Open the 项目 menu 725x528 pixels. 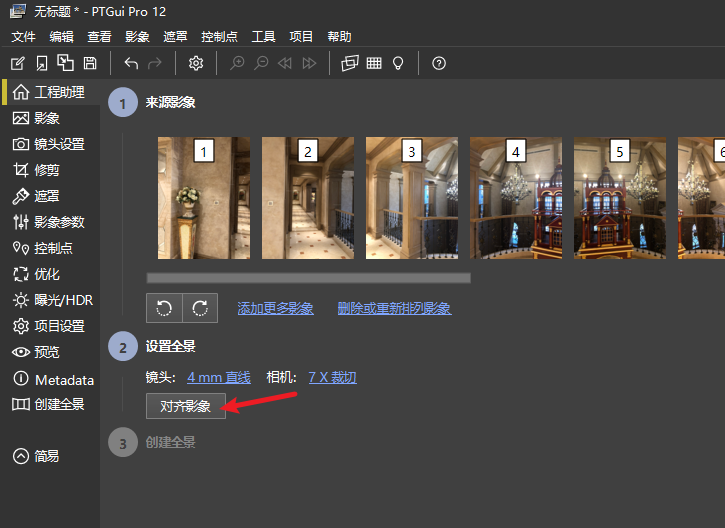pyautogui.click(x=301, y=37)
